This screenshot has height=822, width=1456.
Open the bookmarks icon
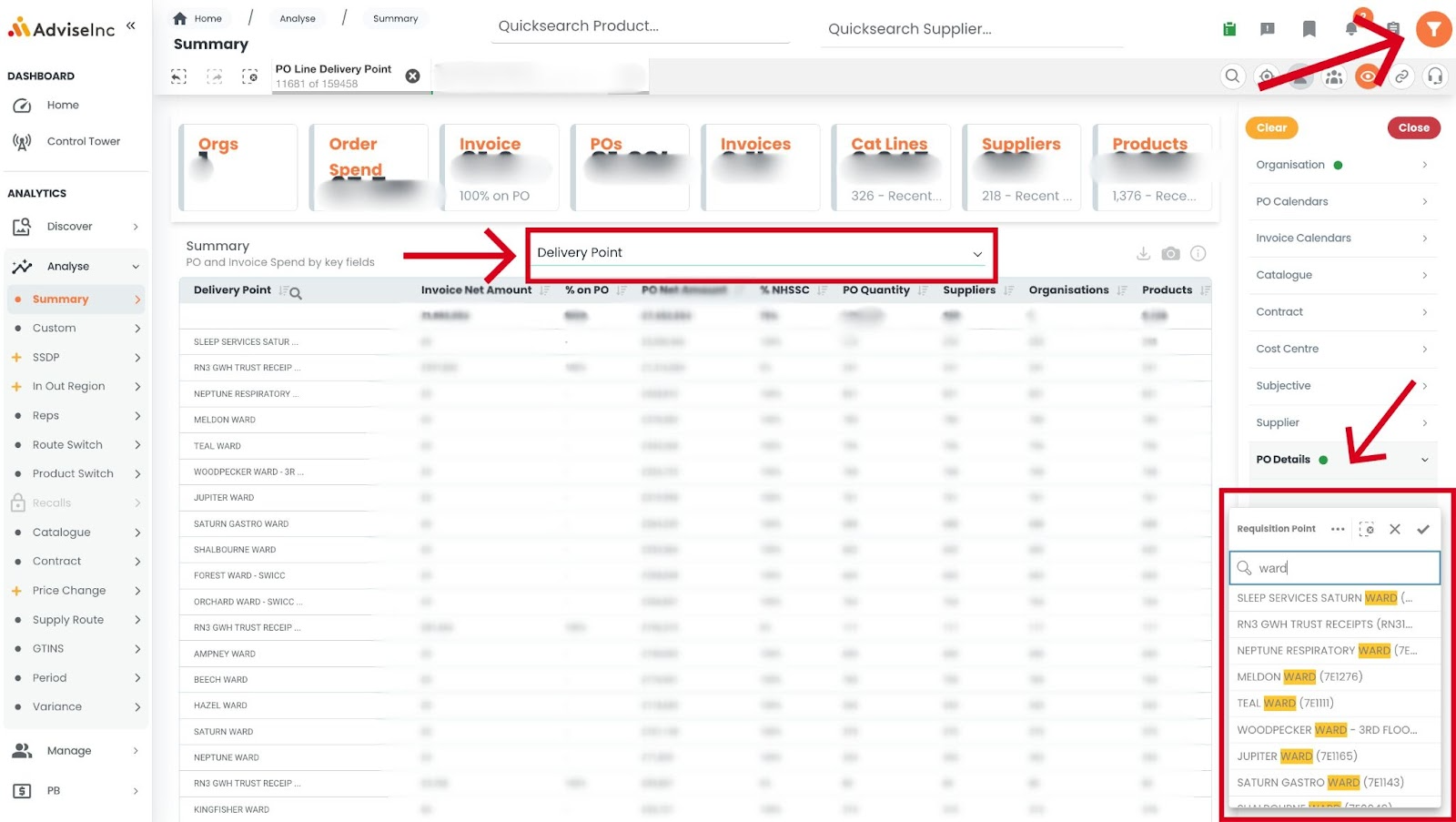[1309, 29]
